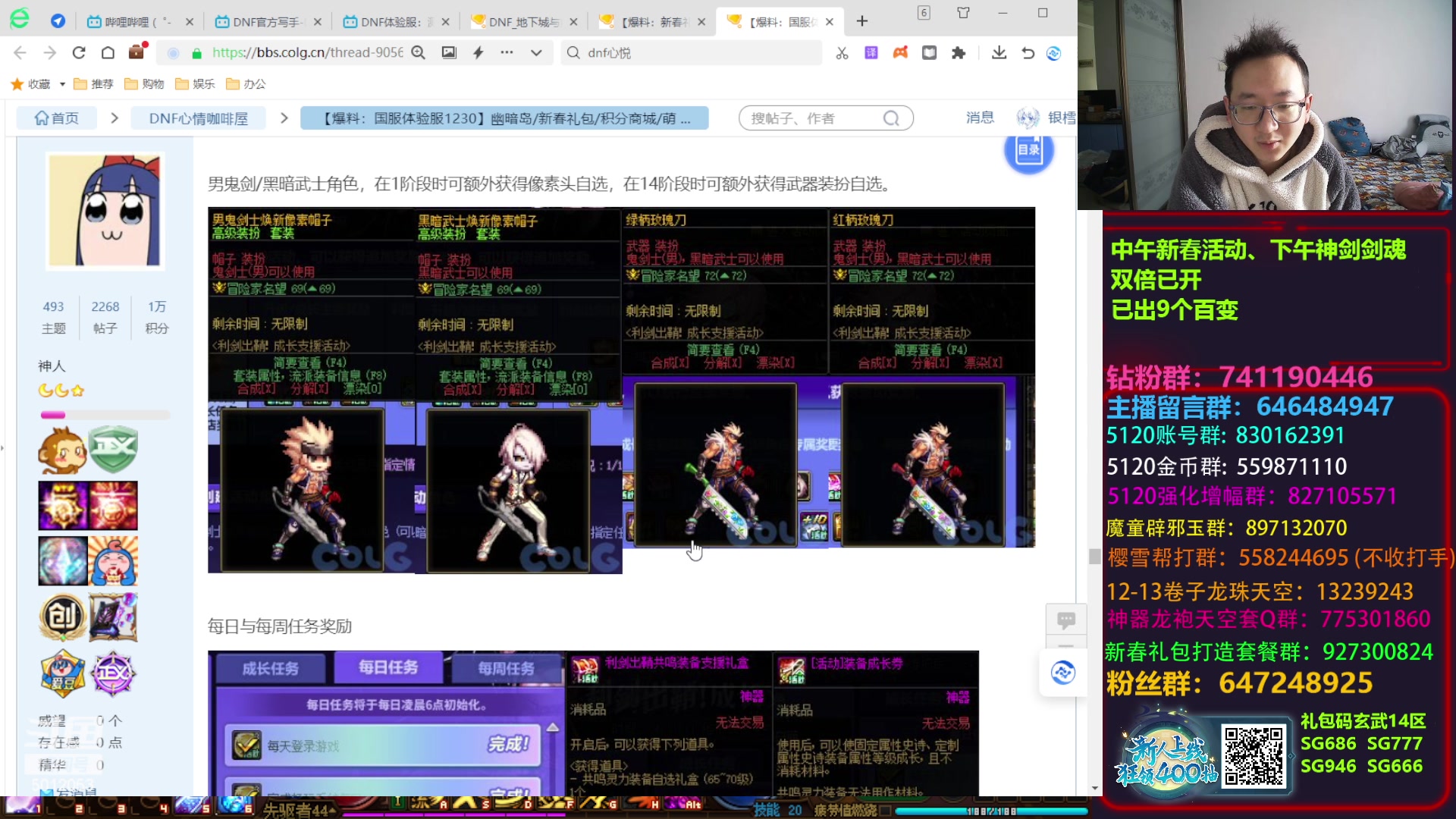Screen dimensions: 1456x819
Task: Click the scissors screenshot tool
Action: [842, 53]
